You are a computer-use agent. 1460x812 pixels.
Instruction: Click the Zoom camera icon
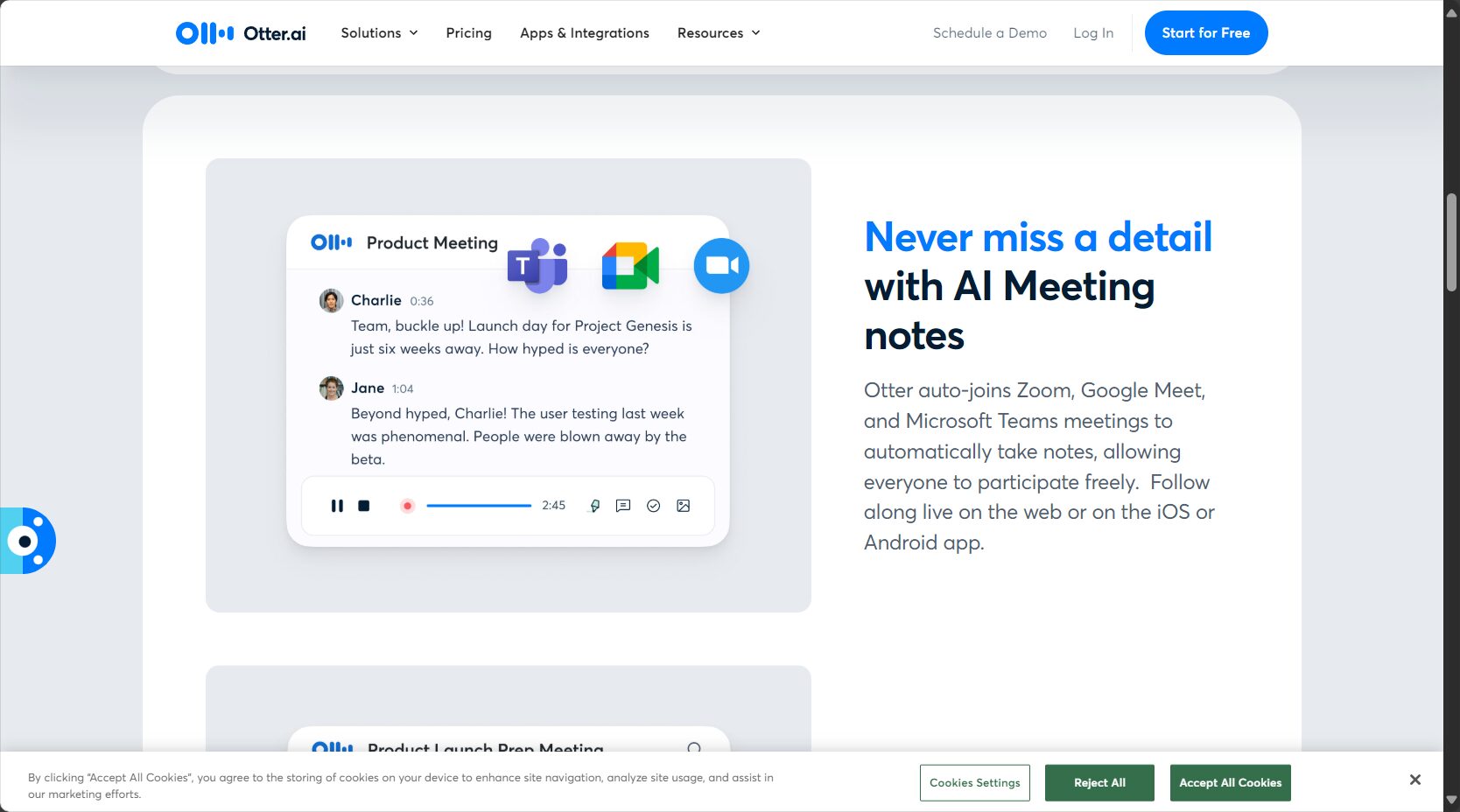pos(721,265)
